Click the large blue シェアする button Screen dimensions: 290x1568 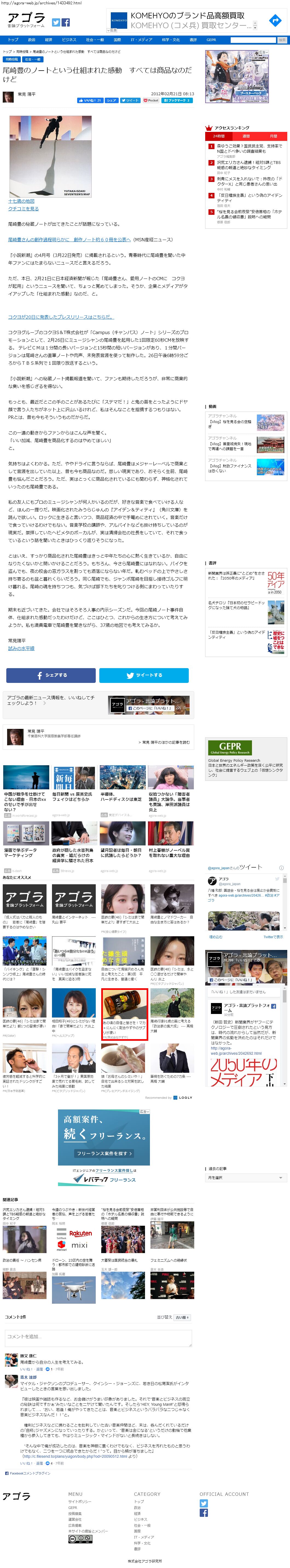tap(51, 675)
